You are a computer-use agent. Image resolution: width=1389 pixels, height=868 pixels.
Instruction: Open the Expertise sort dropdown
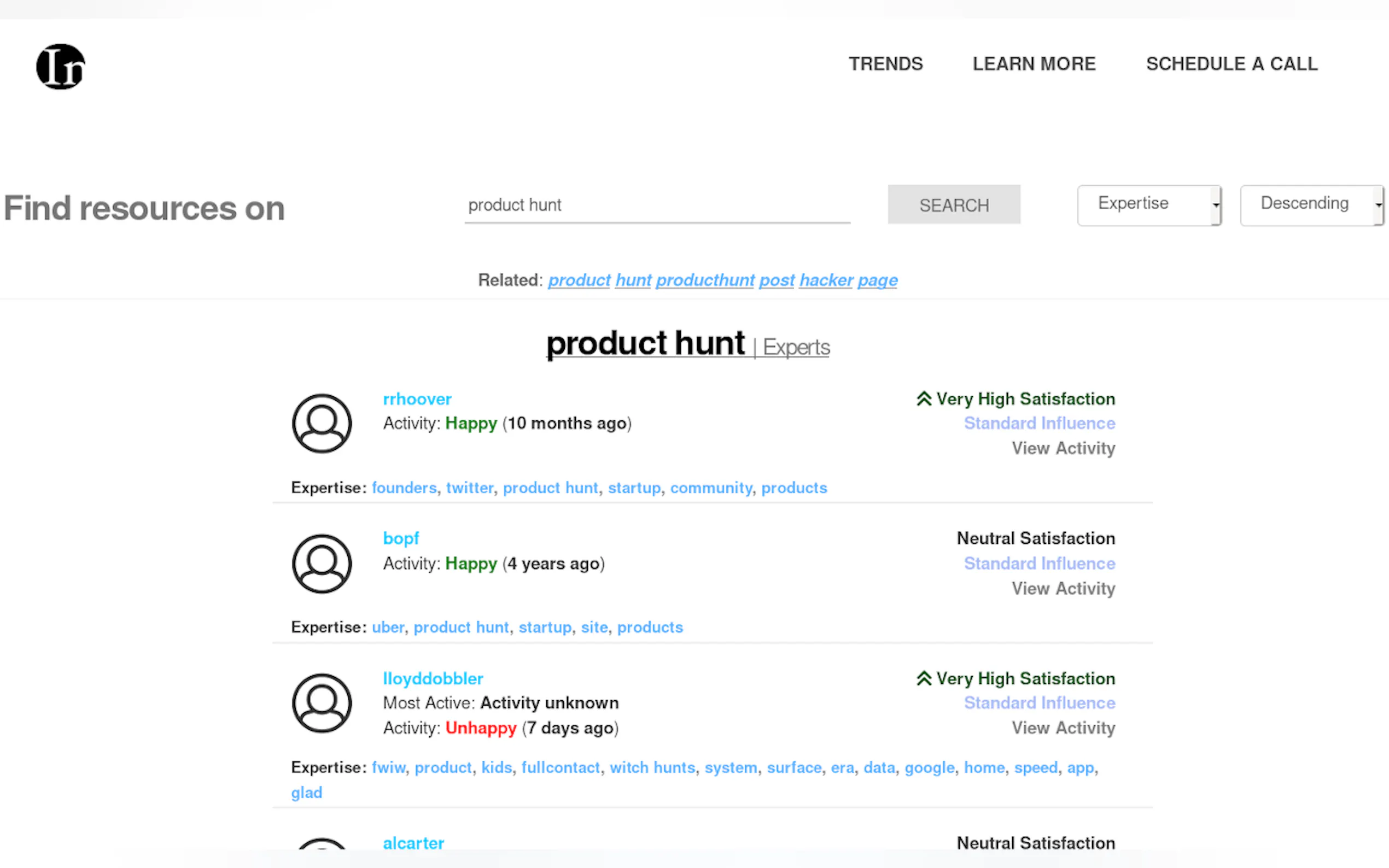coord(1149,205)
